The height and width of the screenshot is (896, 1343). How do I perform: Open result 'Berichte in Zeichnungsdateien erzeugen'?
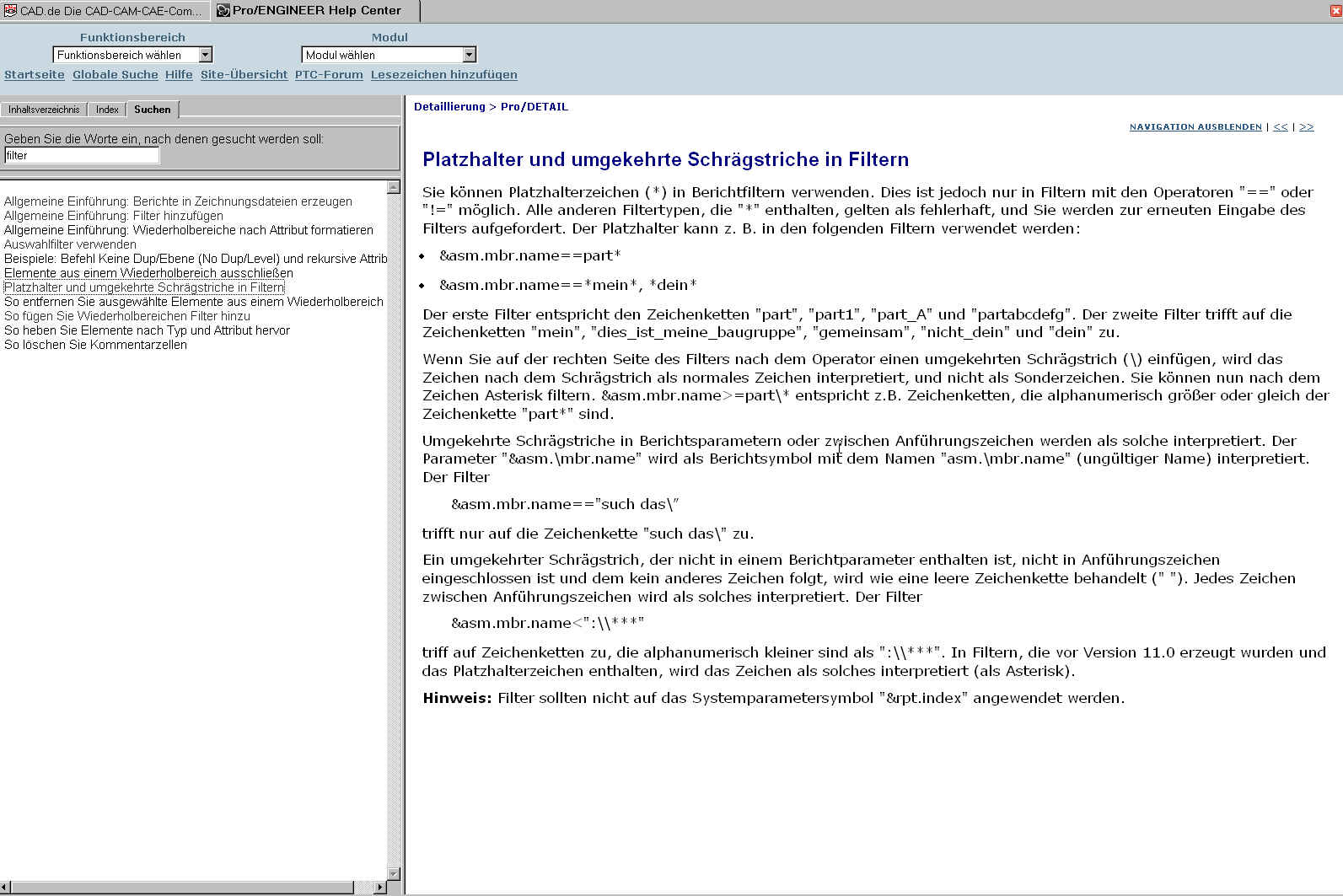(178, 201)
